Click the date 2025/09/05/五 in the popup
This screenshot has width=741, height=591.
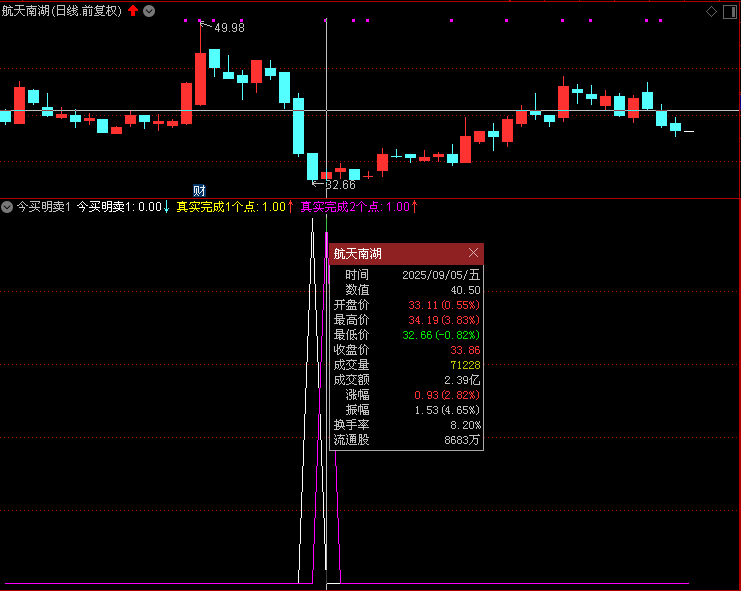point(440,275)
